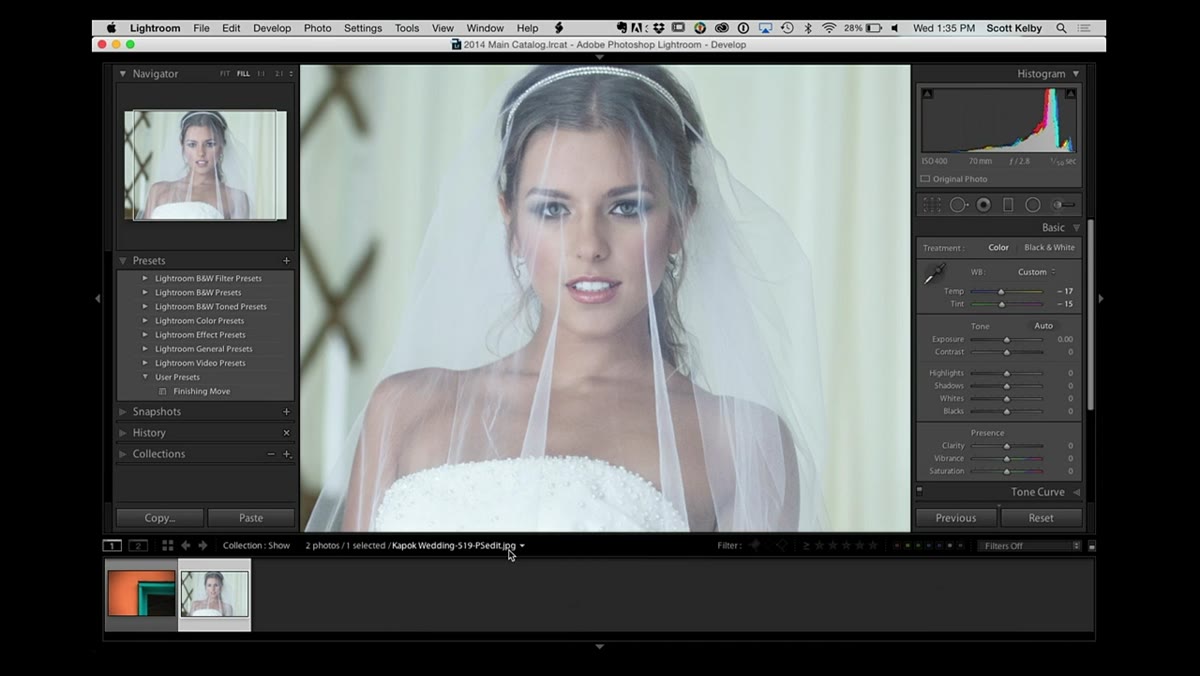Select the Red Eye Correction tool
Image resolution: width=1200 pixels, height=676 pixels.
[x=984, y=205]
